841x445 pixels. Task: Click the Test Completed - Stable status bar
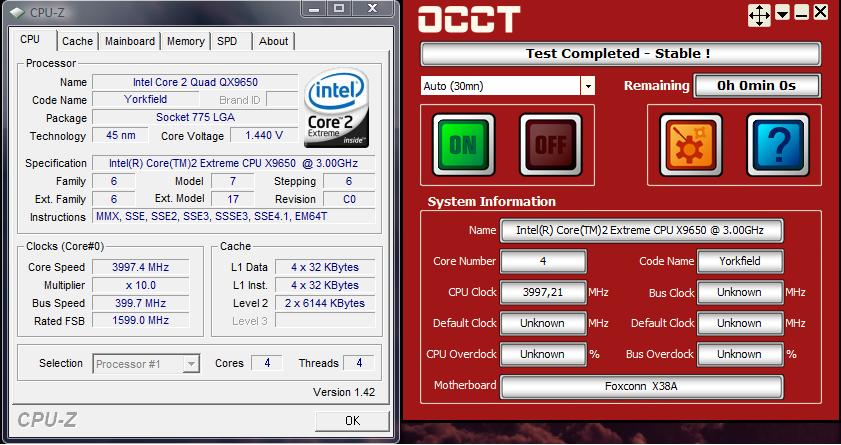point(621,54)
